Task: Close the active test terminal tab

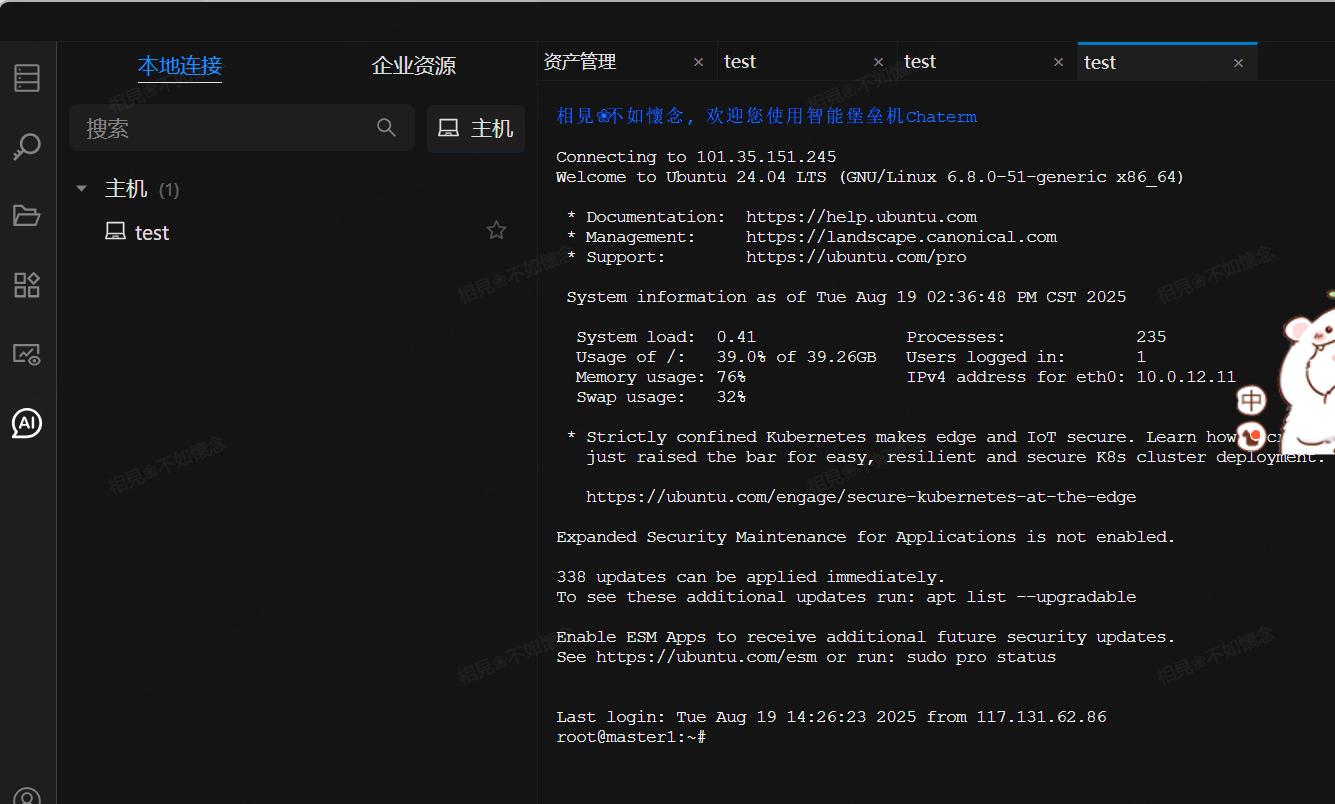Action: tap(1238, 63)
